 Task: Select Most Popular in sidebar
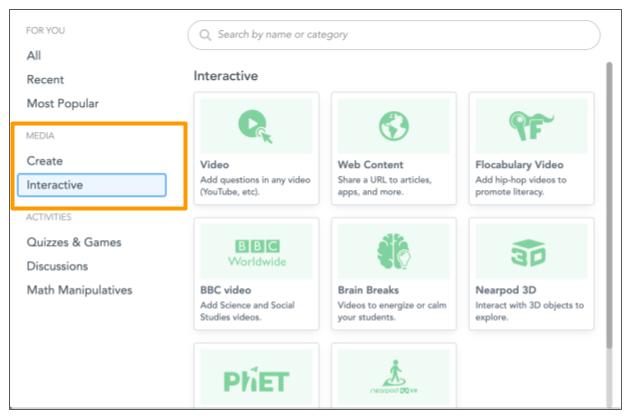(62, 103)
